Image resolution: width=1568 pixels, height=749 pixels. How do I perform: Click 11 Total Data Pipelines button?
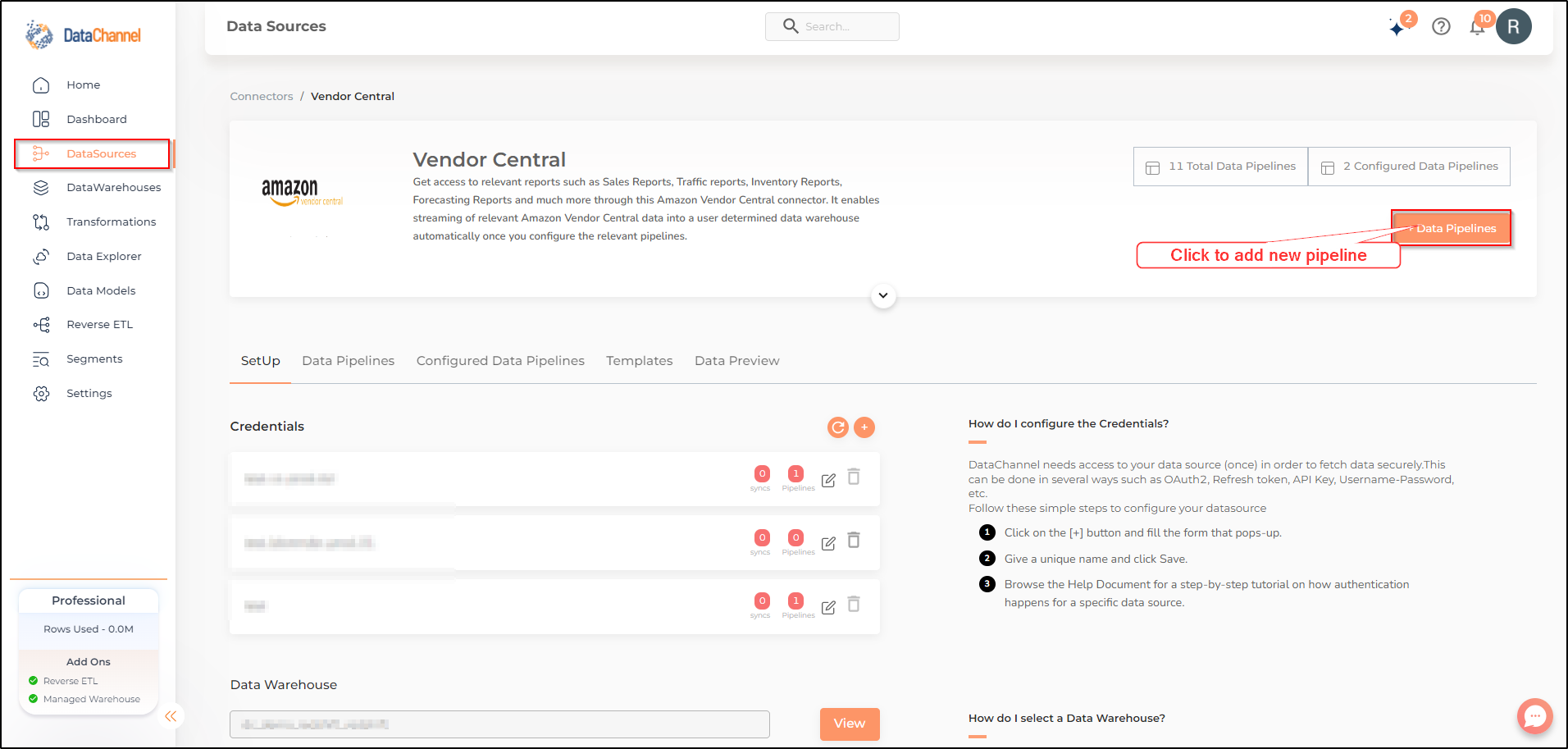(x=1220, y=167)
